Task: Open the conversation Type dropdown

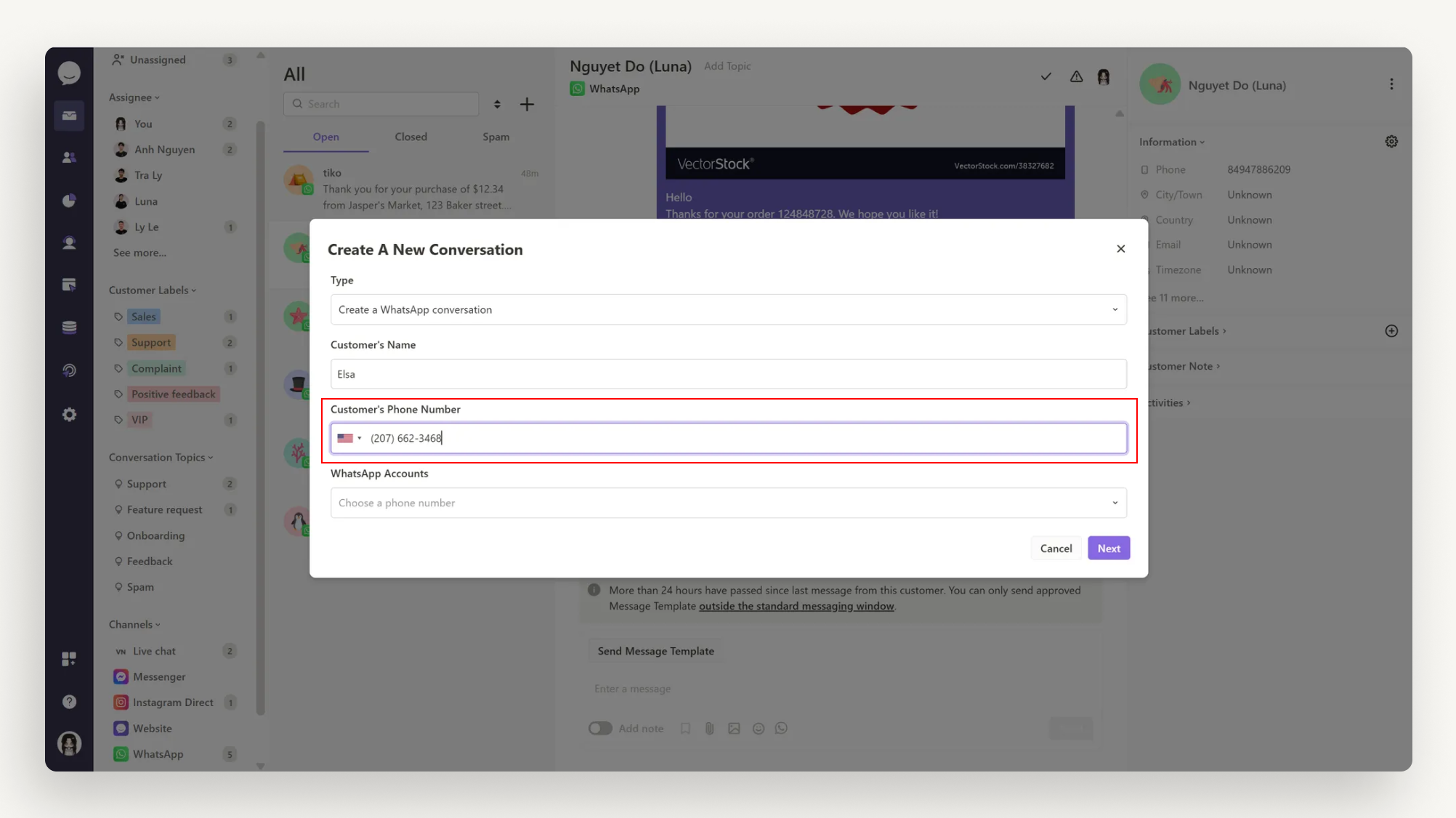Action: coord(728,309)
